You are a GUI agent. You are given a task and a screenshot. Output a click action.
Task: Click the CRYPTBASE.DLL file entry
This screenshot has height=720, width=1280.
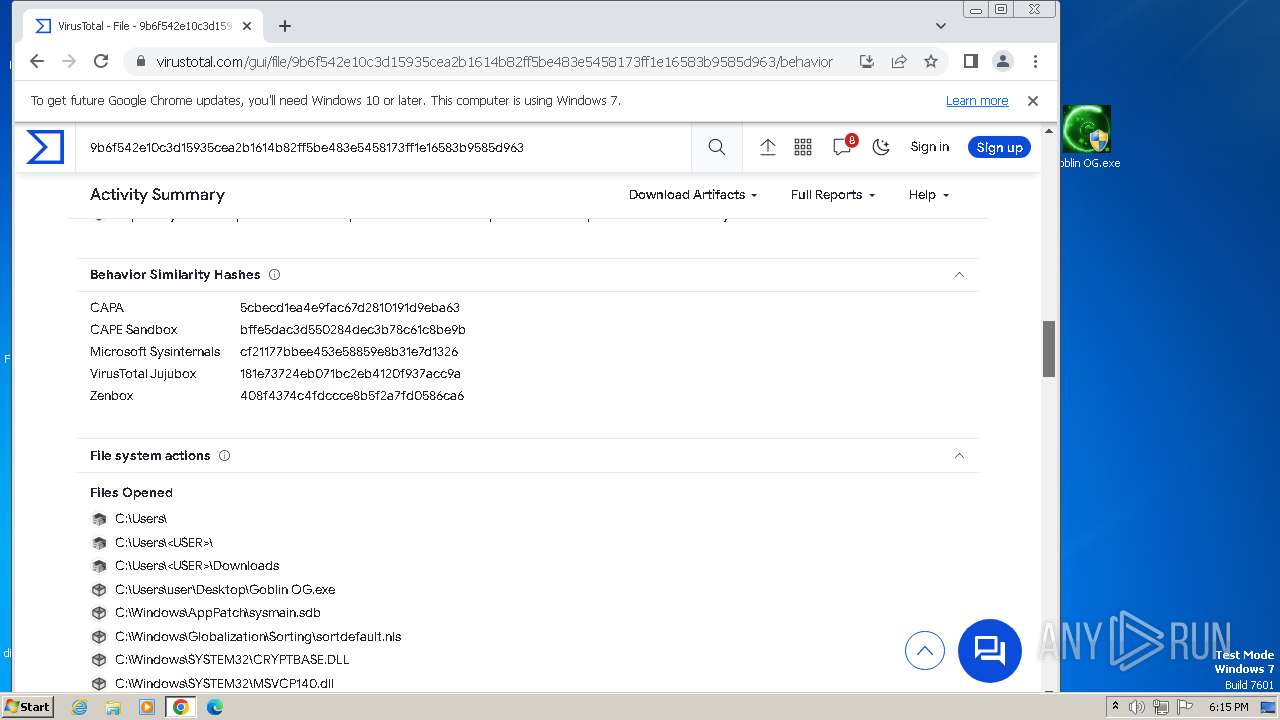(x=232, y=660)
